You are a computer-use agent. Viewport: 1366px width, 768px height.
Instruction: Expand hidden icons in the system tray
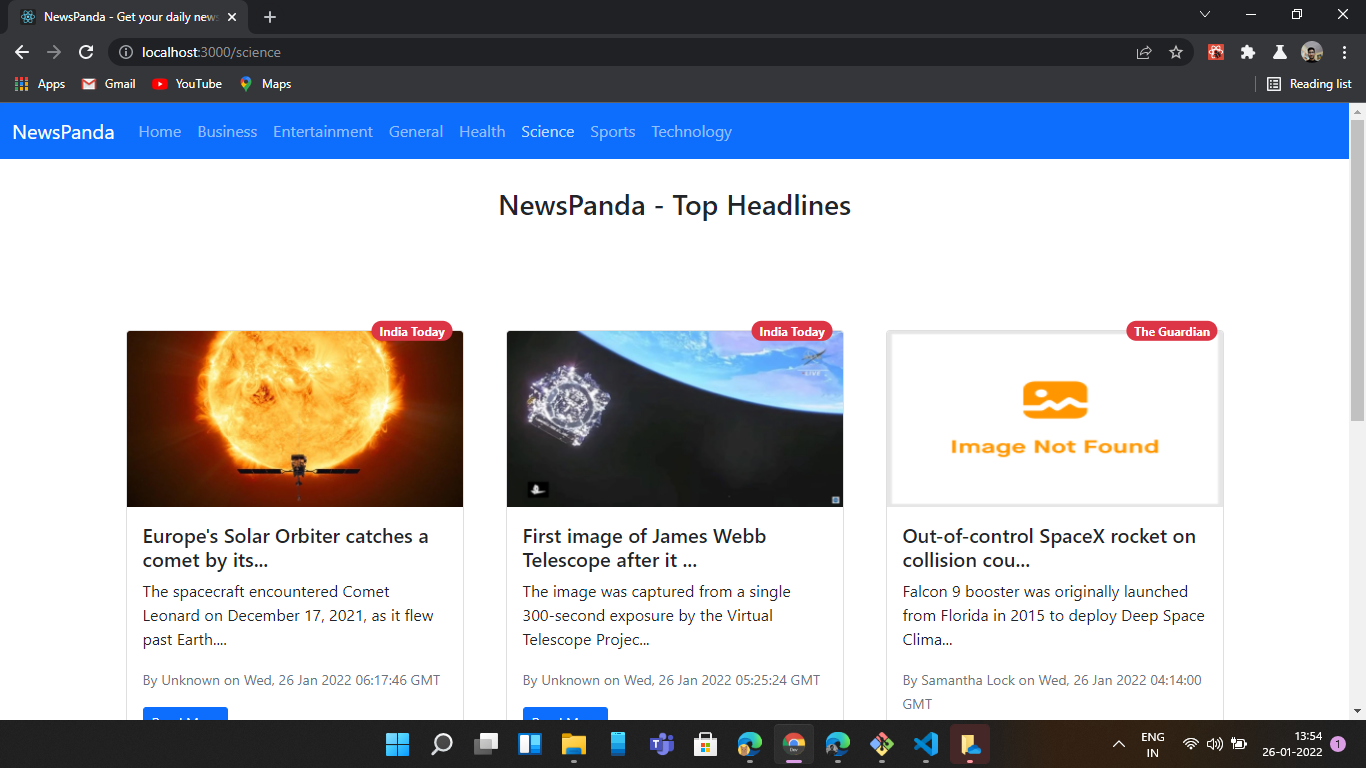(x=1118, y=744)
